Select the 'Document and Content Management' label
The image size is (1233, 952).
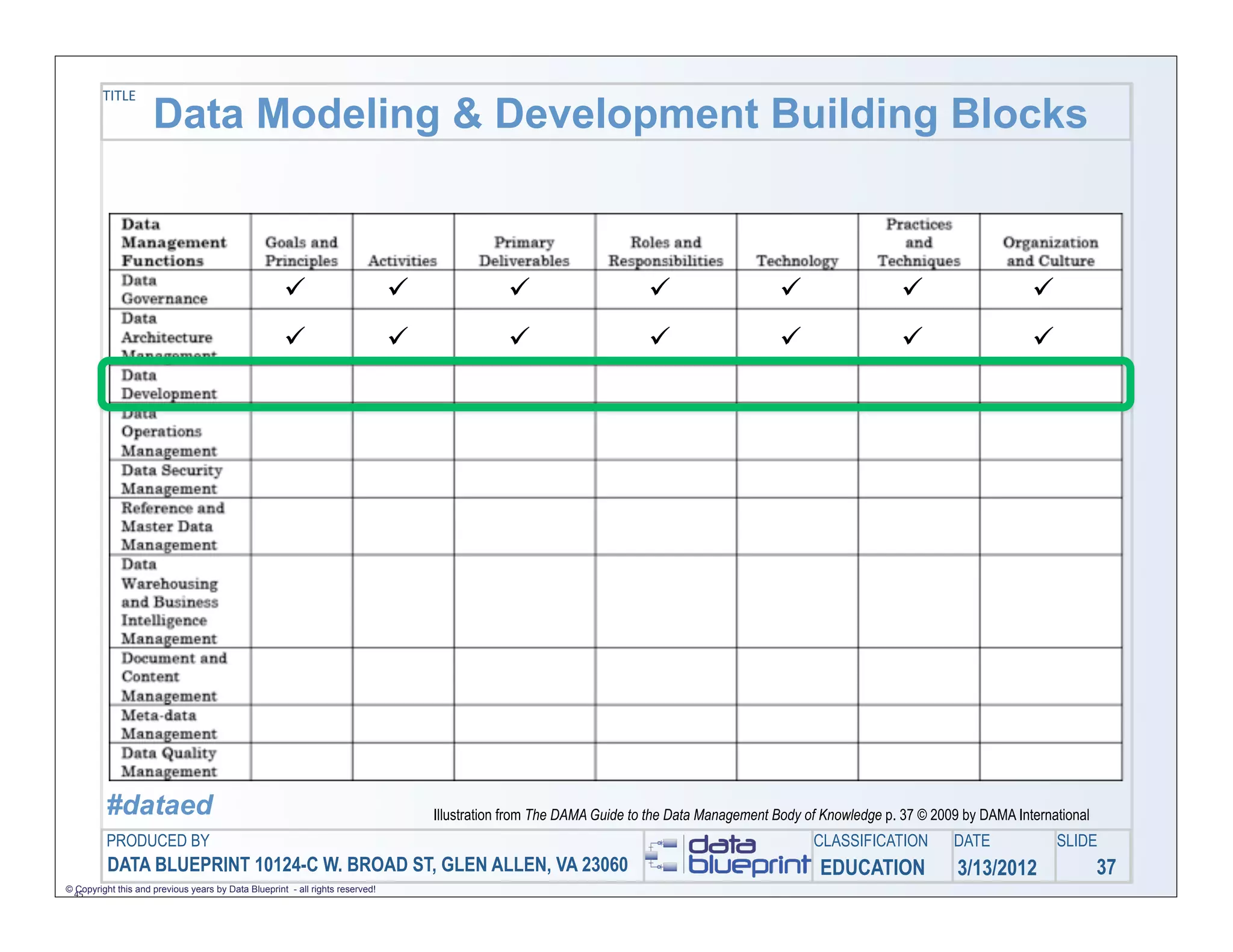click(x=175, y=677)
